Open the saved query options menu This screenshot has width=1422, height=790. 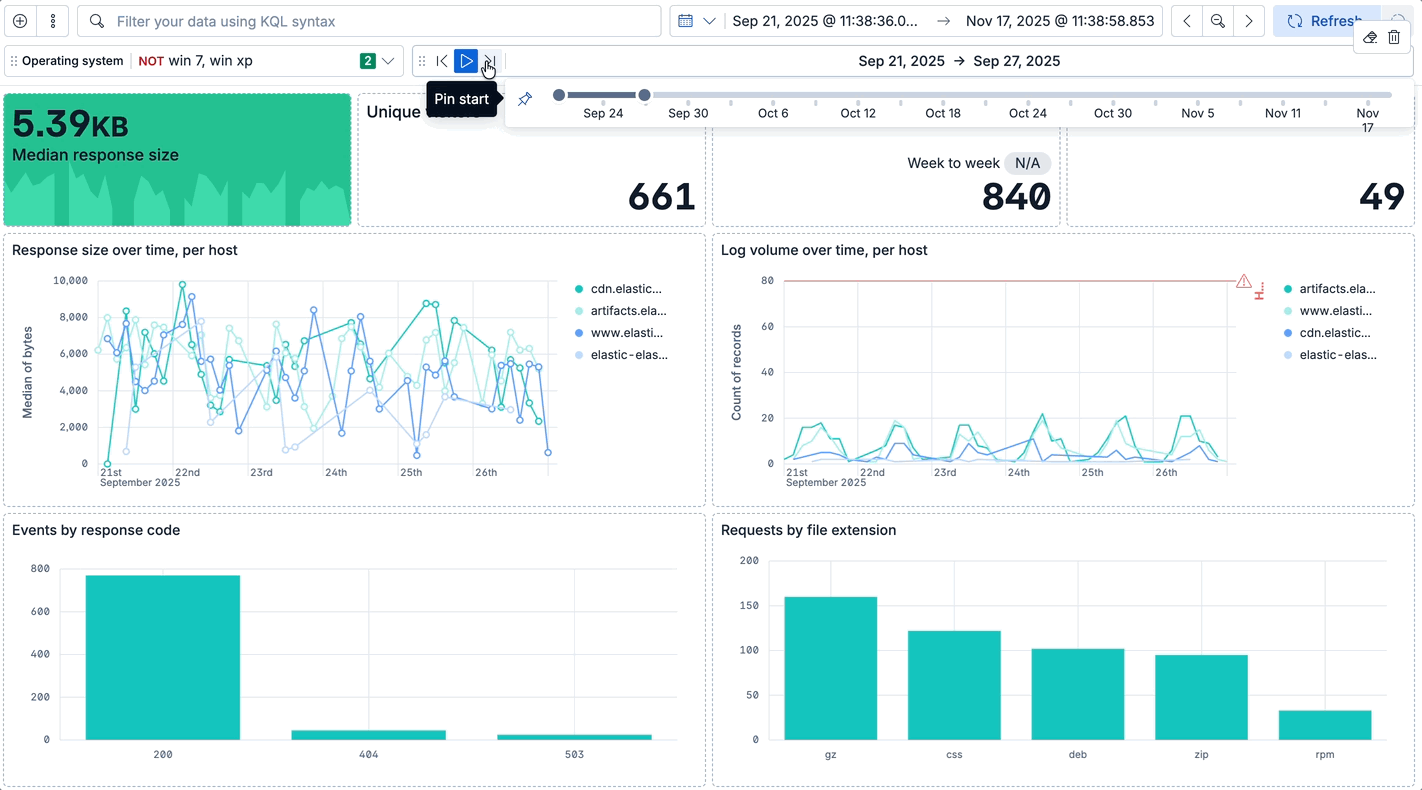tap(53, 21)
